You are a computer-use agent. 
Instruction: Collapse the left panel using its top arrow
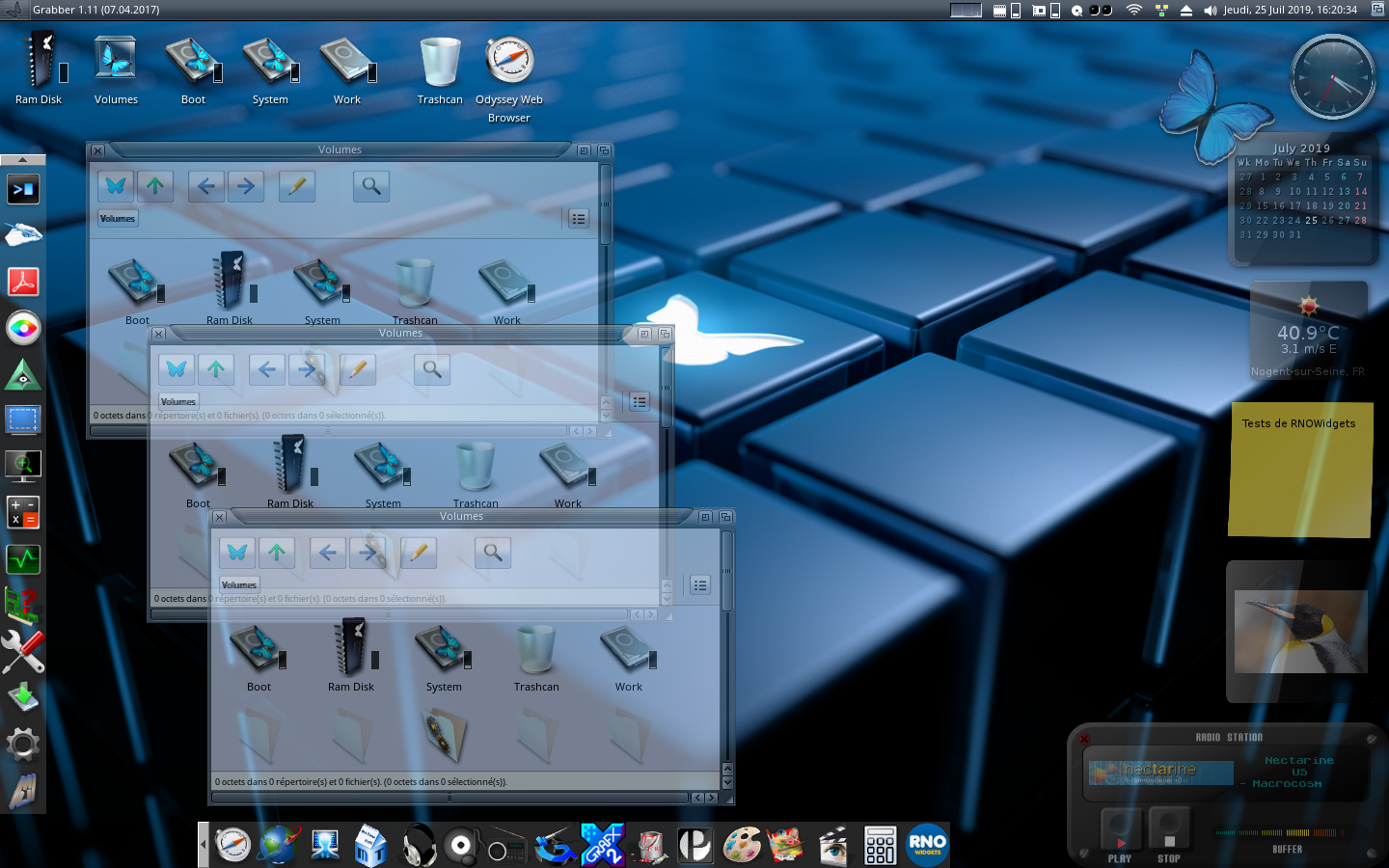pos(23,160)
